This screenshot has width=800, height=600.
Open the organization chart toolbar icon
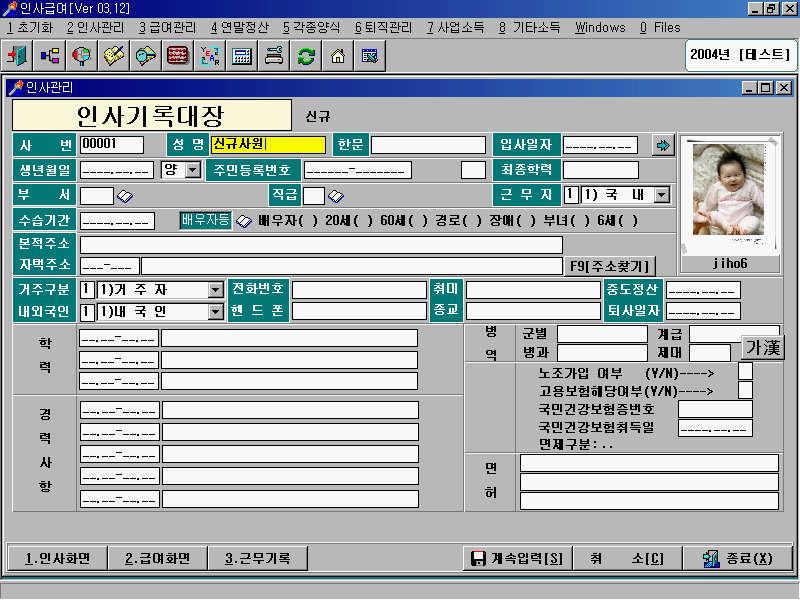point(50,55)
